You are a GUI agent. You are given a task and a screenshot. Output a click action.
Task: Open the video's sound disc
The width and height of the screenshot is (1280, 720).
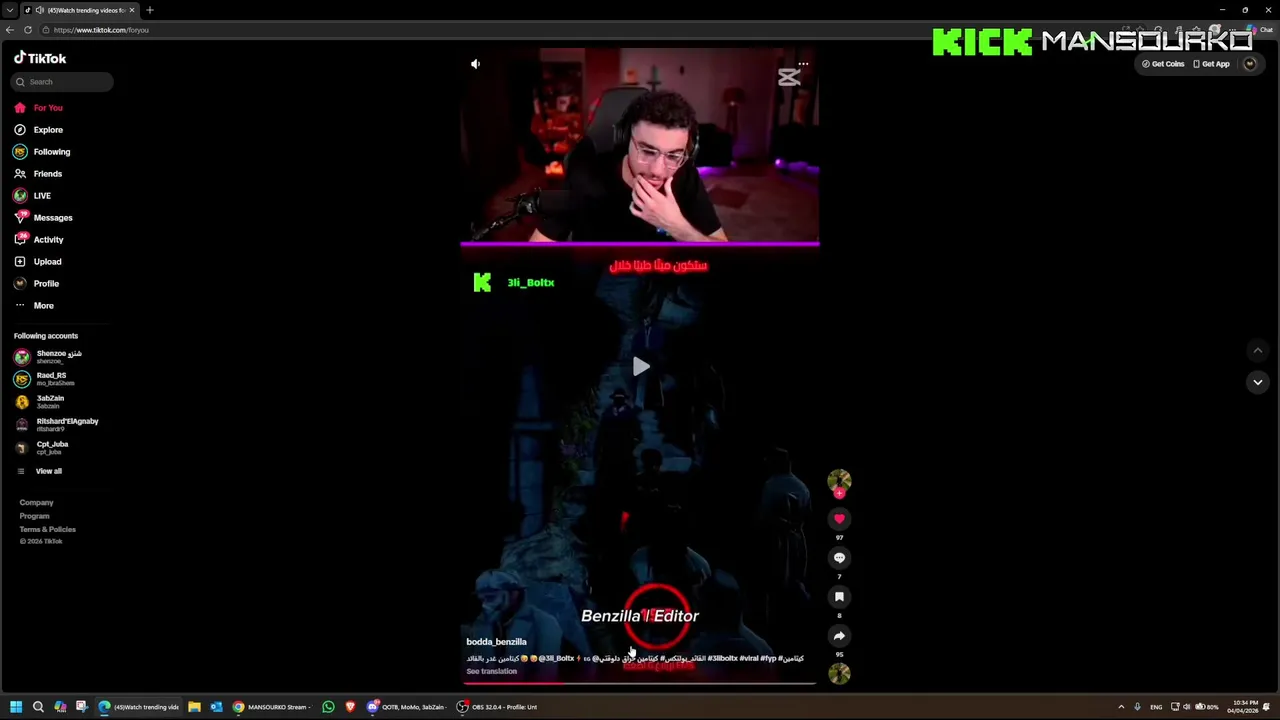pyautogui.click(x=839, y=674)
